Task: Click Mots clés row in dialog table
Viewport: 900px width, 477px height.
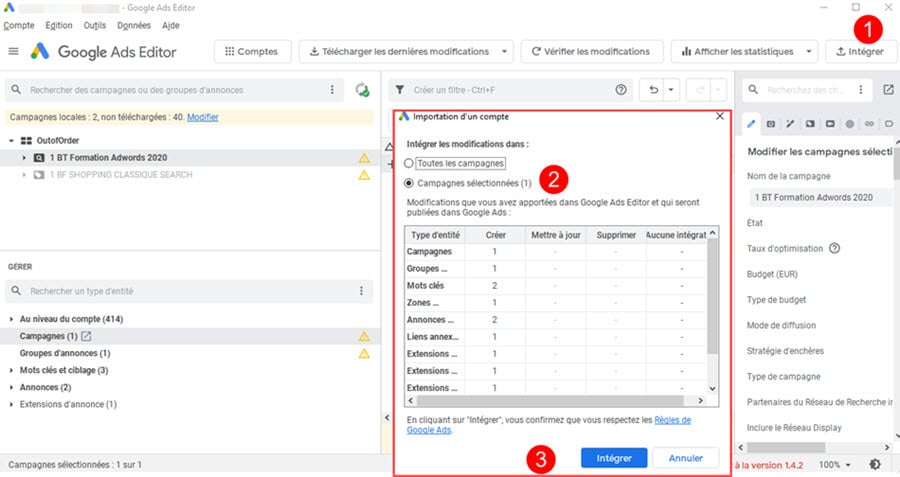Action: (556, 286)
